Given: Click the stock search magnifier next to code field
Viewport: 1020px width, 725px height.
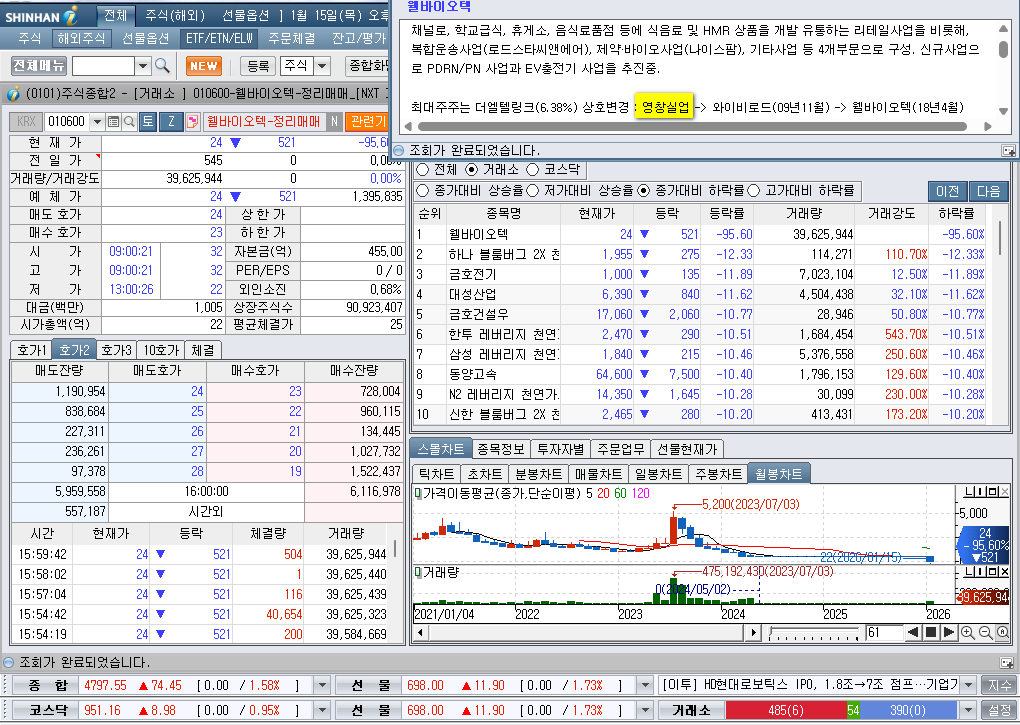Looking at the screenshot, I should pos(129,122).
